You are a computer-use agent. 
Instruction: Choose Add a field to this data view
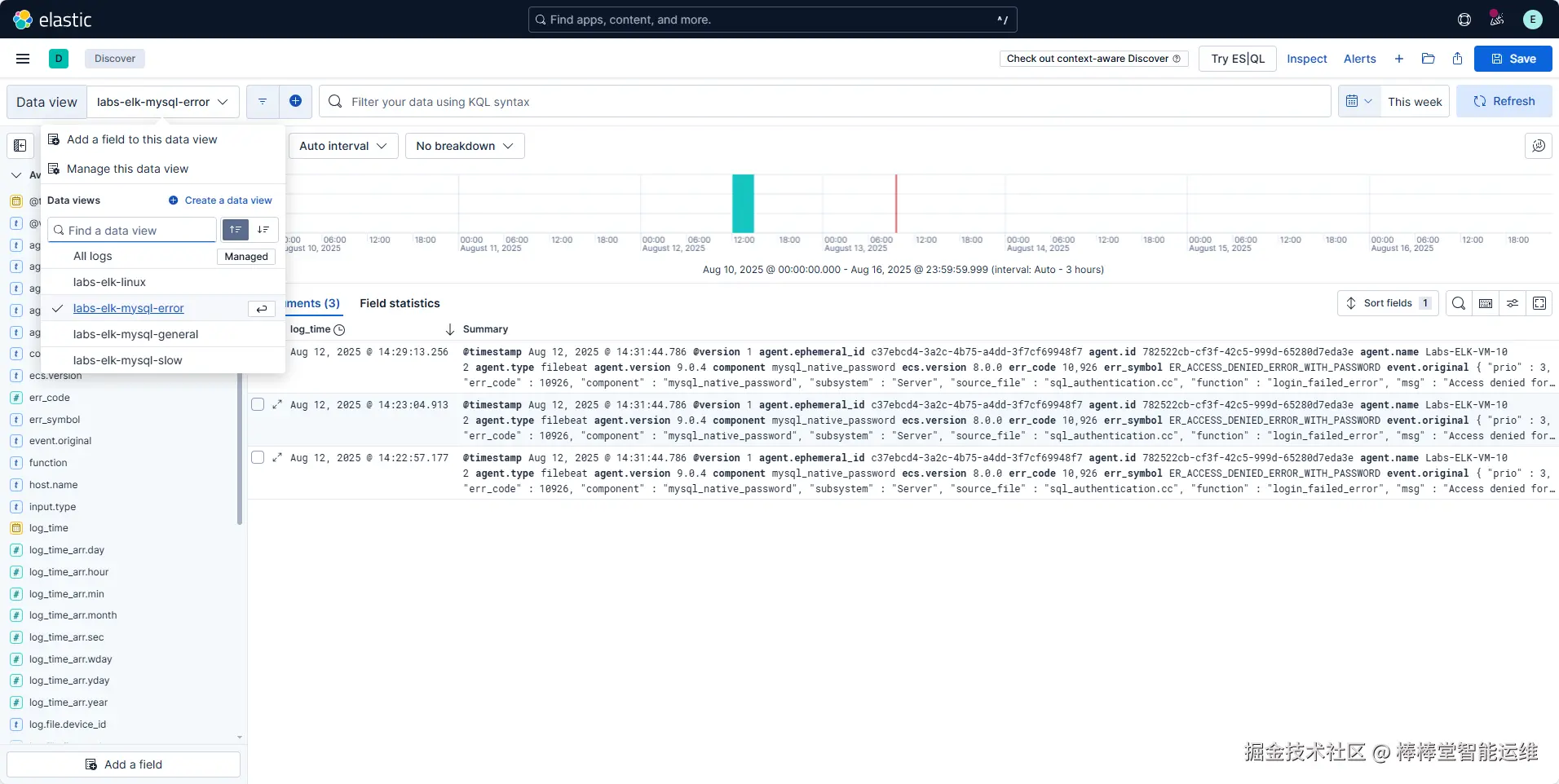(x=142, y=139)
